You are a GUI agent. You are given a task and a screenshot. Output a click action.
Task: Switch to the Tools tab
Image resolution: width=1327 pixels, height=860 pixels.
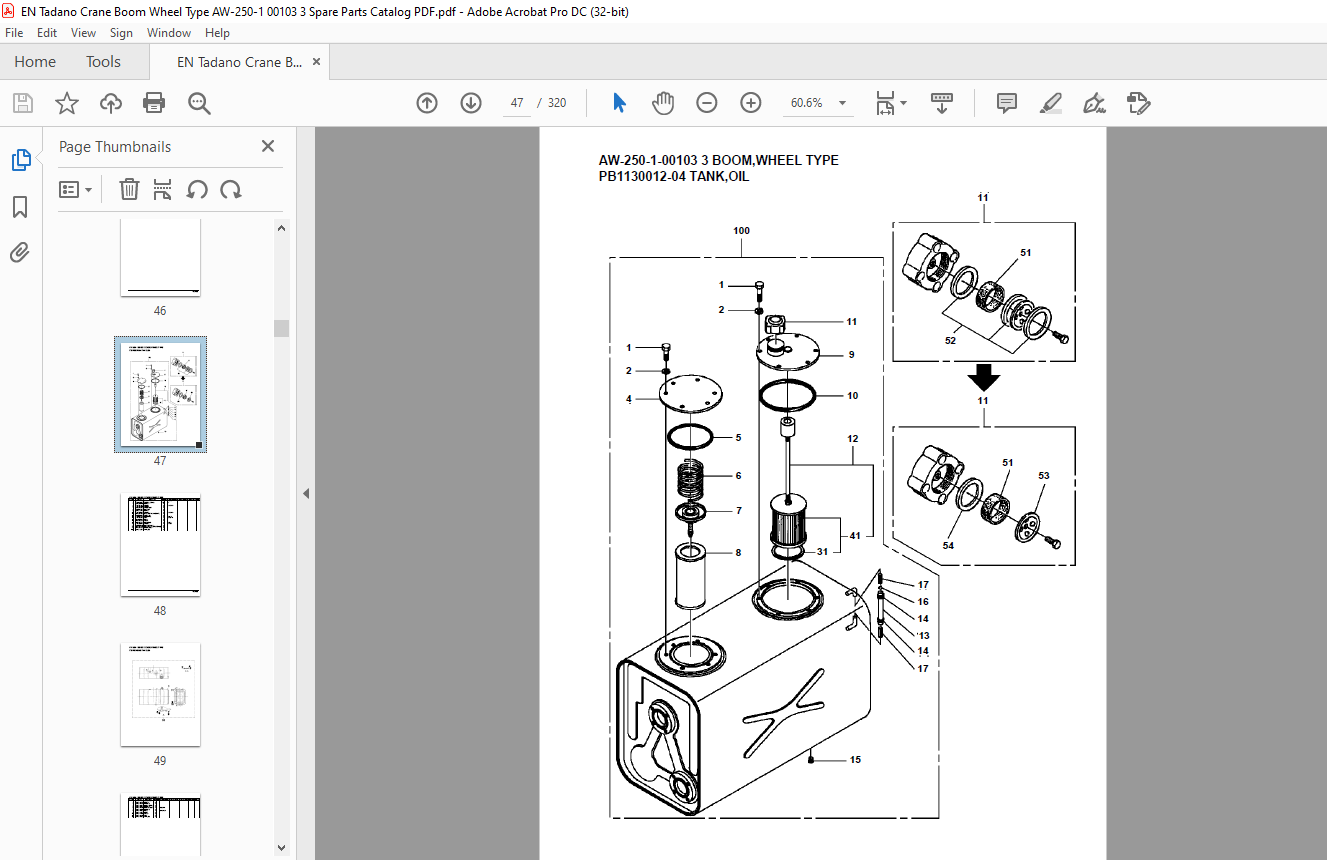[x=103, y=61]
